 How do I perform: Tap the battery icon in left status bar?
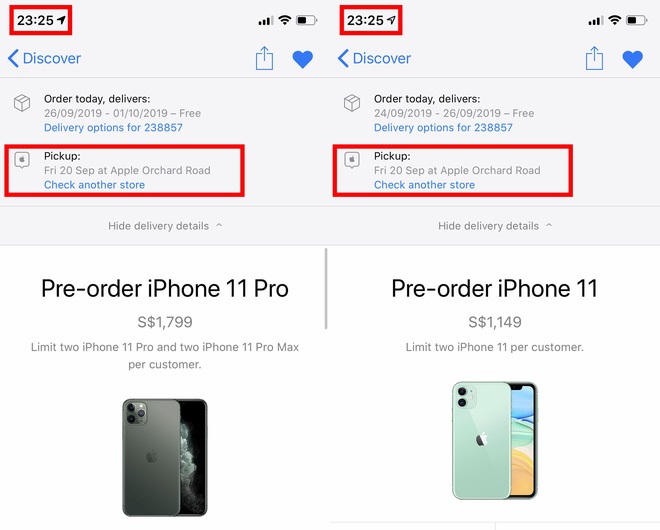(x=306, y=20)
